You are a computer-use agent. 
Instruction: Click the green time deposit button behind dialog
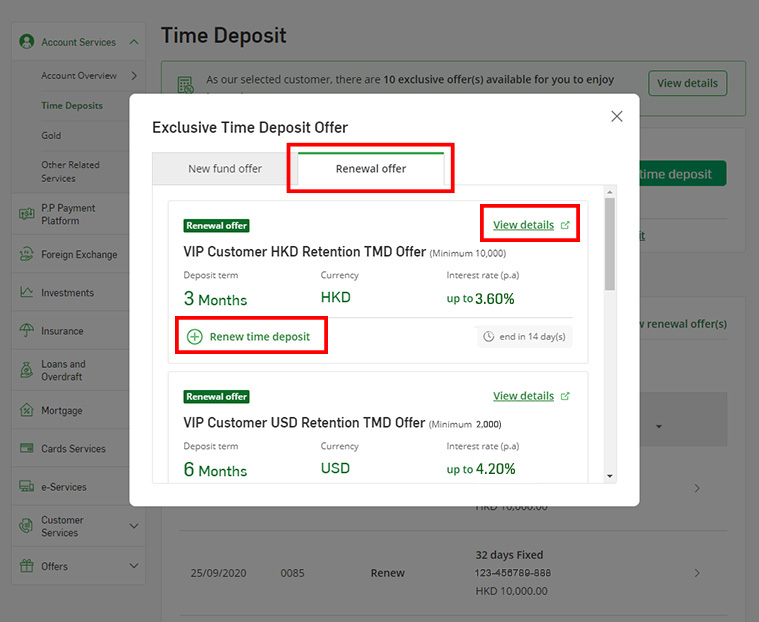683,174
